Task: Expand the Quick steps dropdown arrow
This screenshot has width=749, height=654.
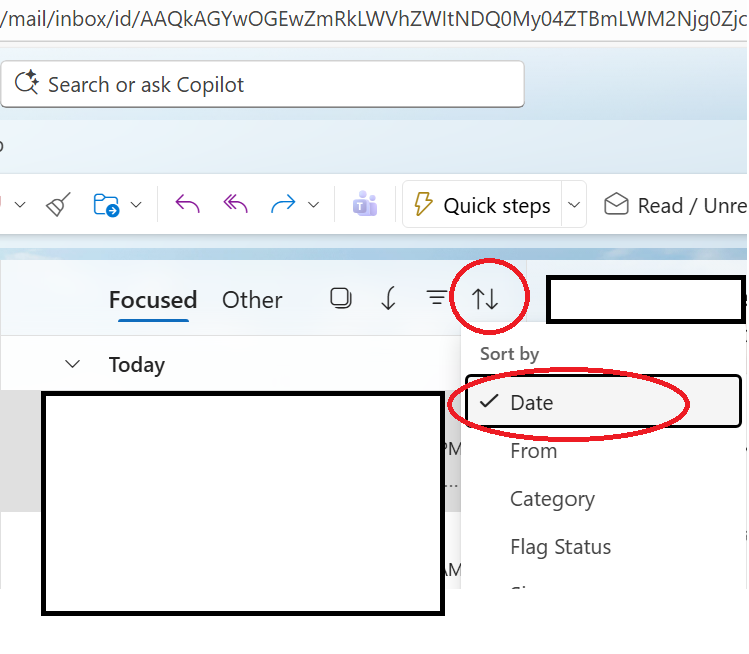Action: pos(574,205)
